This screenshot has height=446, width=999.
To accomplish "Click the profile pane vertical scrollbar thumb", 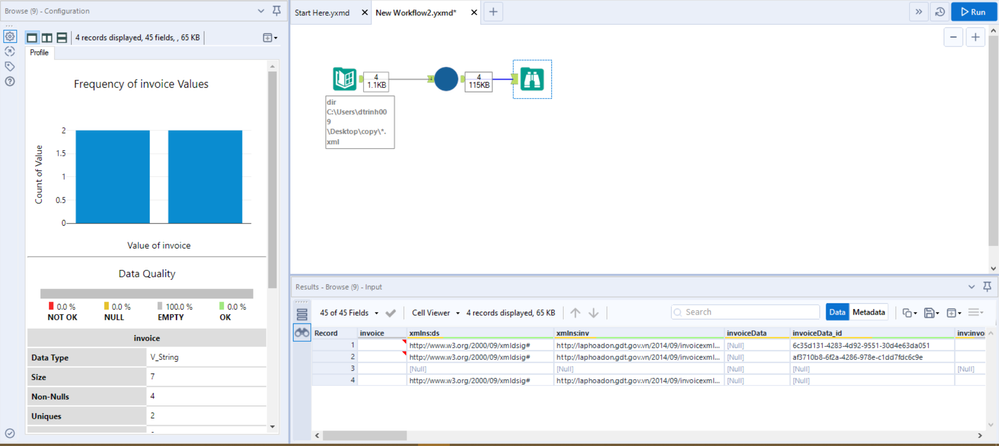I will pyautogui.click(x=272, y=179).
